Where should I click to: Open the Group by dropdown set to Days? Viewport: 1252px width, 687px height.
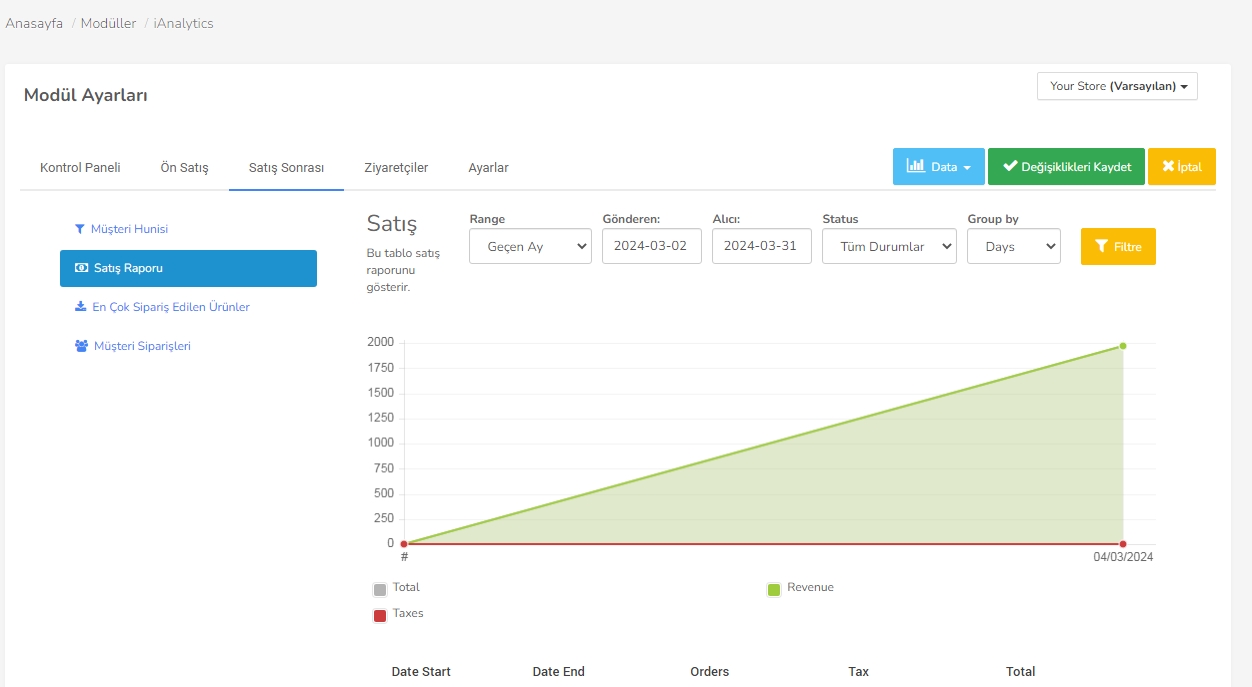click(x=1013, y=246)
